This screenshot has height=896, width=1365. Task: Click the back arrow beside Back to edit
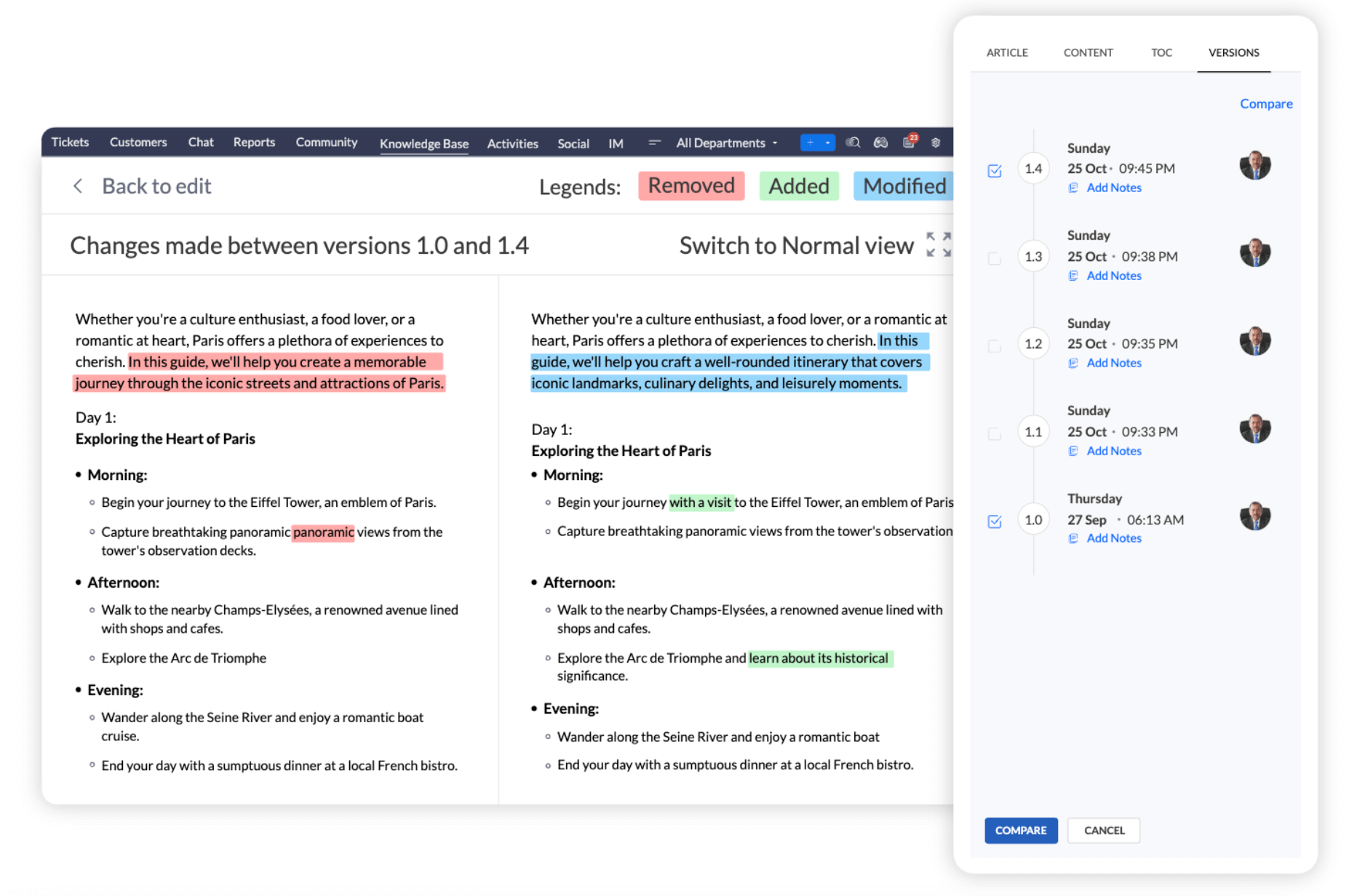coord(78,186)
